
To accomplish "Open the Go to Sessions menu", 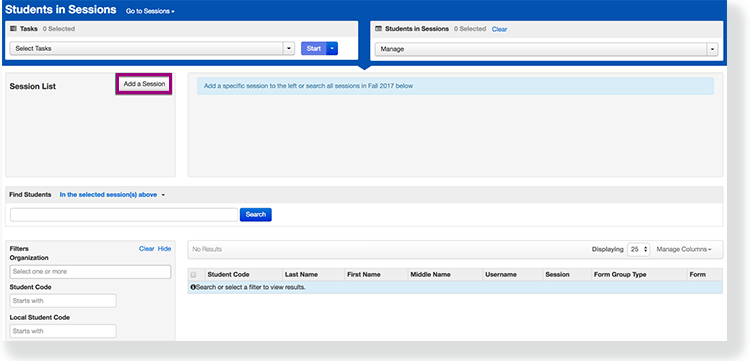I will 150,11.
